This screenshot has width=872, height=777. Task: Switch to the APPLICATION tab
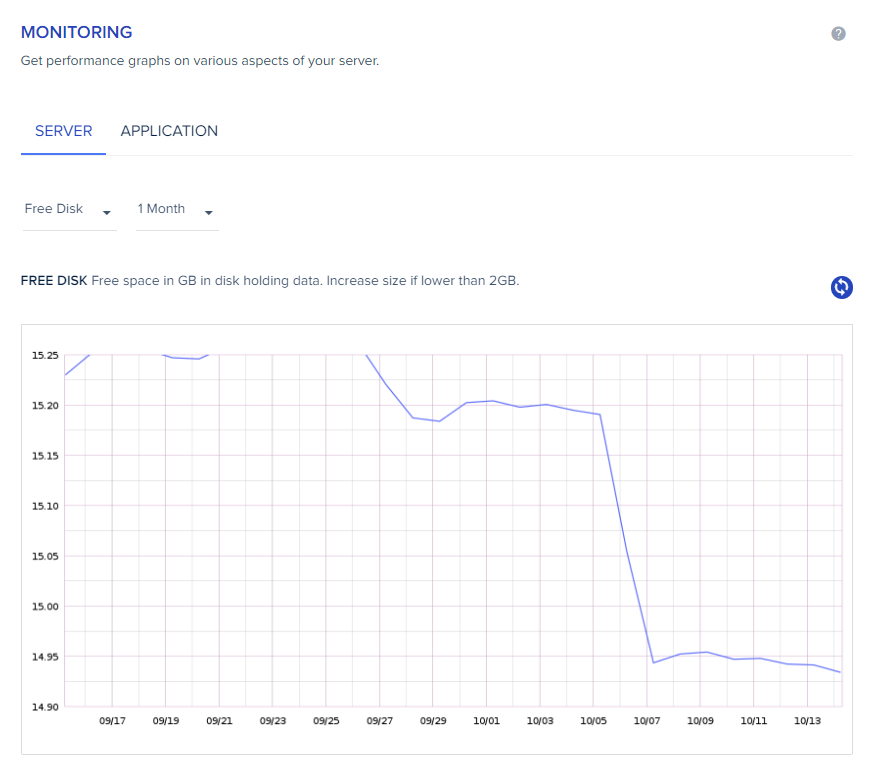click(x=169, y=131)
